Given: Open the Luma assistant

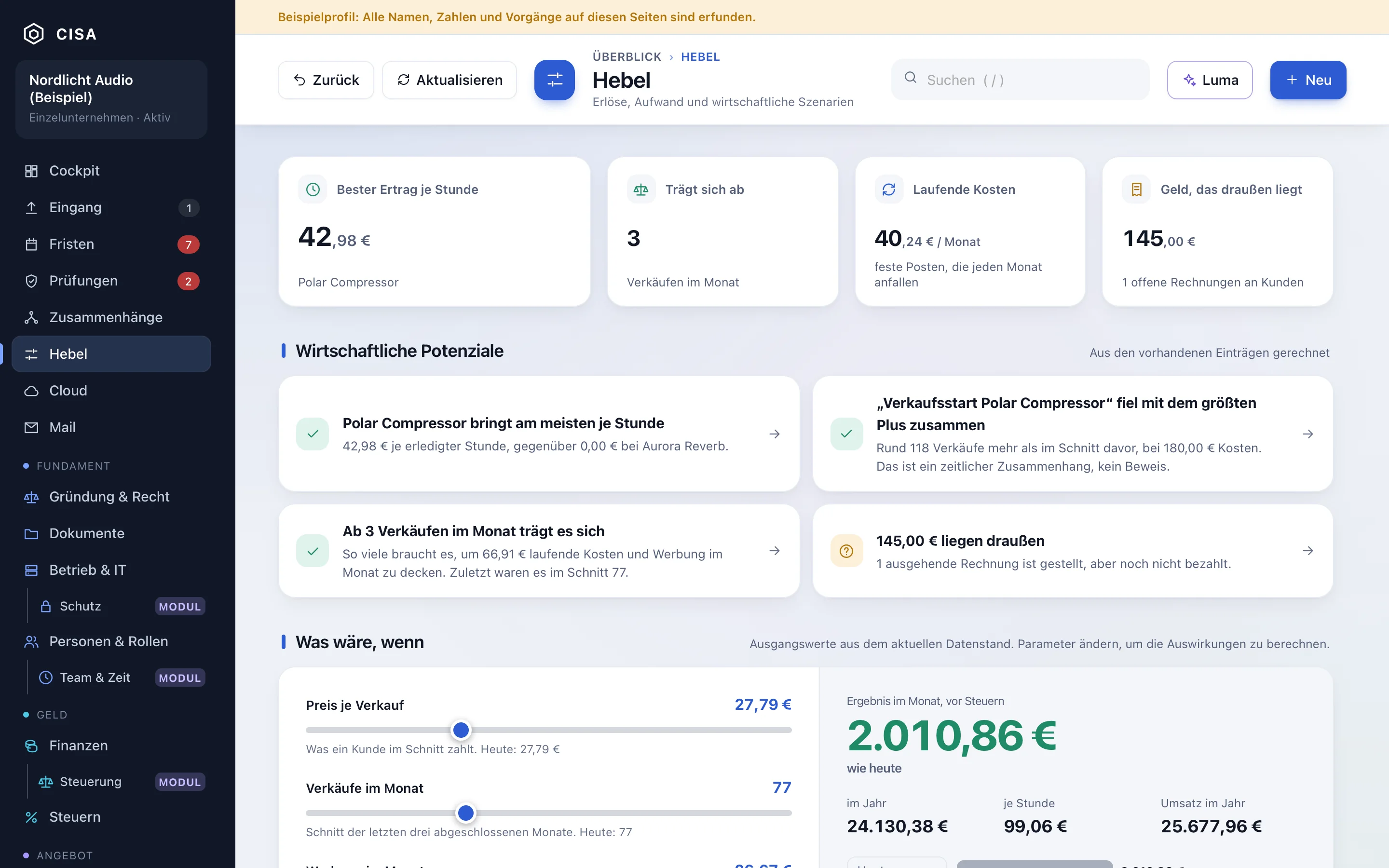Looking at the screenshot, I should pyautogui.click(x=1210, y=80).
